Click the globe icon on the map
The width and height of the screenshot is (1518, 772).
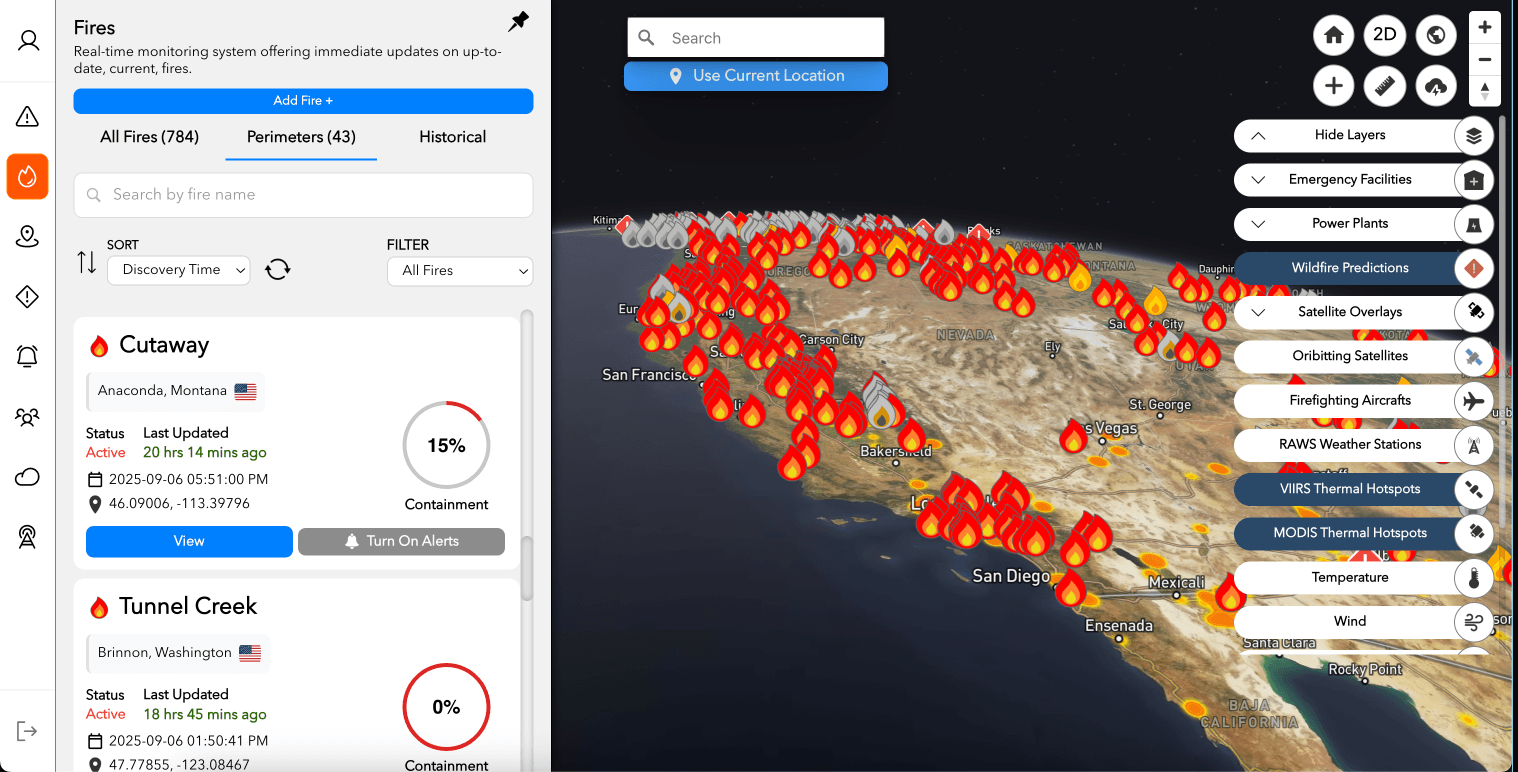tap(1436, 36)
